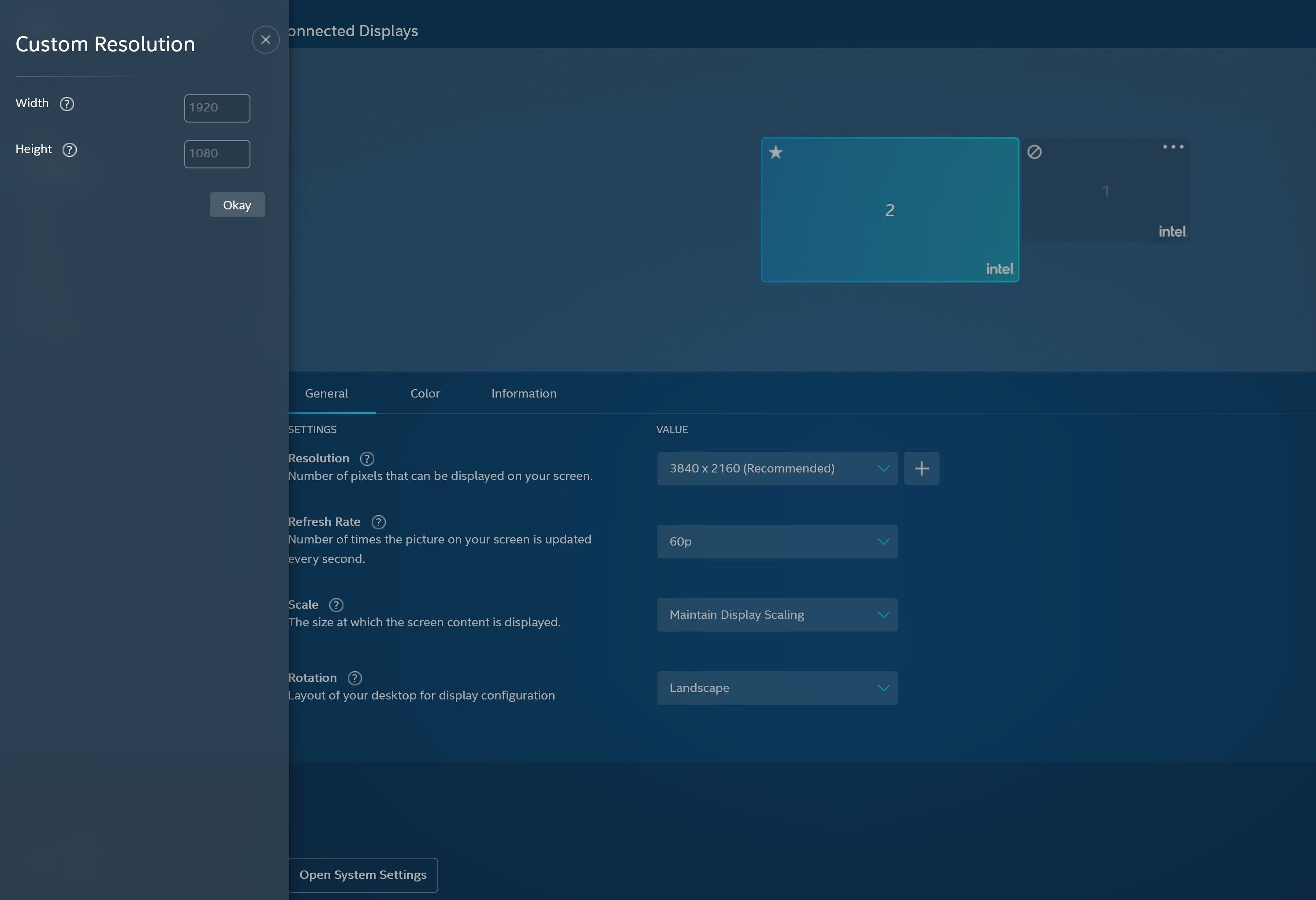Click the Width help question mark icon
The image size is (1316, 900).
(x=67, y=104)
